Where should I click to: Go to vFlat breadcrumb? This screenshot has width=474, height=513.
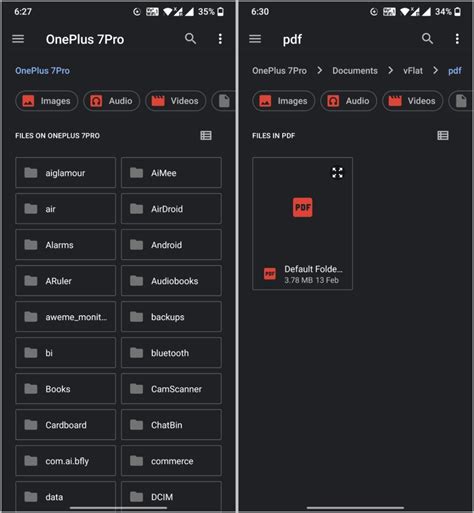[x=413, y=71]
